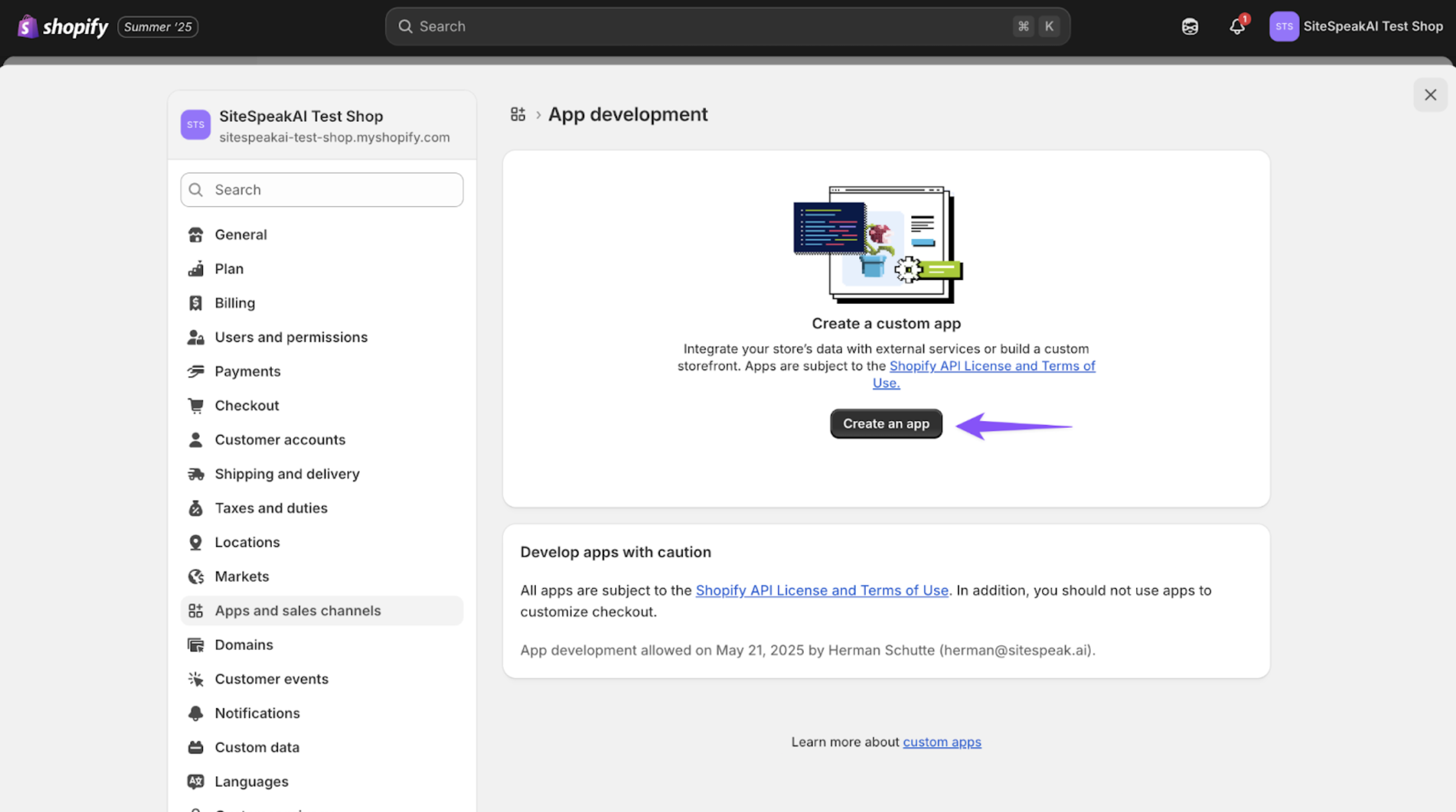Click the Billing receipt icon
Screen dimensions: 1456x812
coord(196,303)
